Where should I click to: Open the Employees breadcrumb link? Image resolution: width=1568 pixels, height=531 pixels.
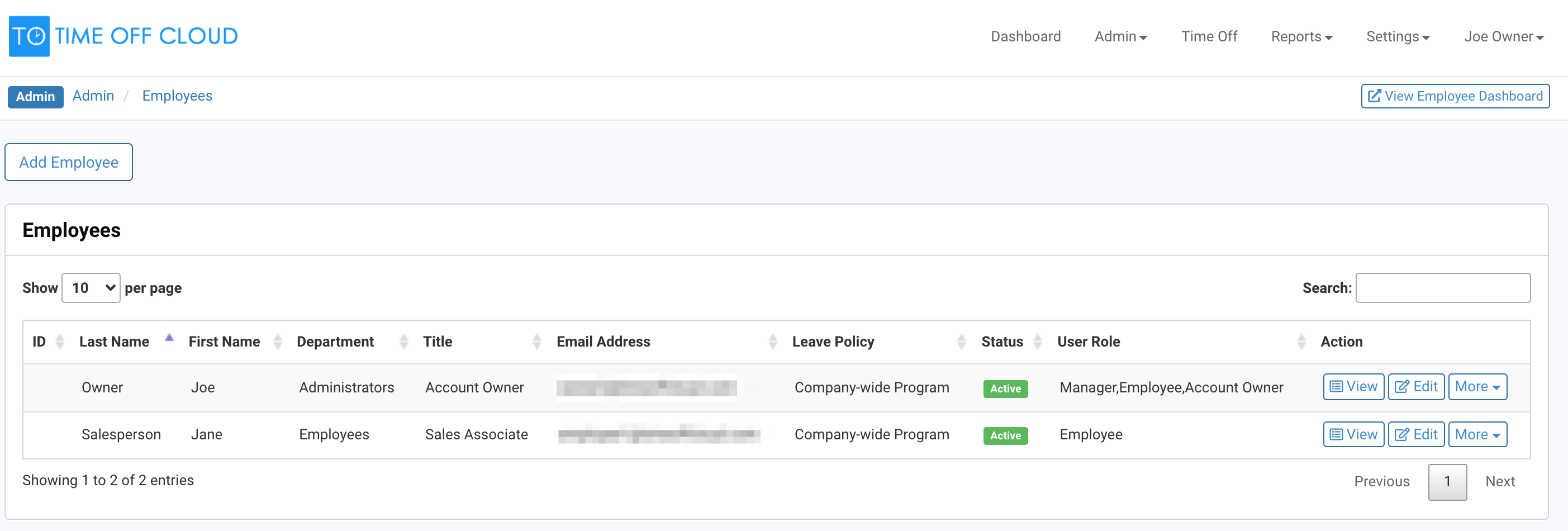coord(177,96)
